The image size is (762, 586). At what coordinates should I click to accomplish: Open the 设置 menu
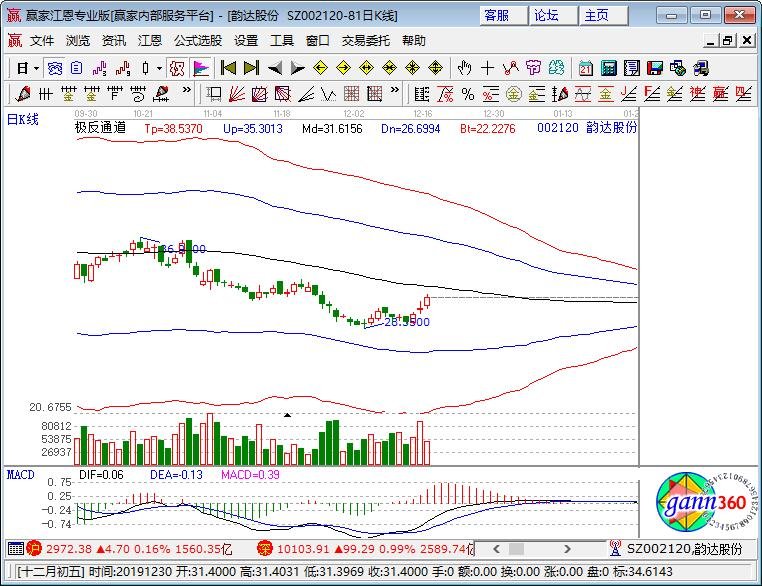click(246, 41)
